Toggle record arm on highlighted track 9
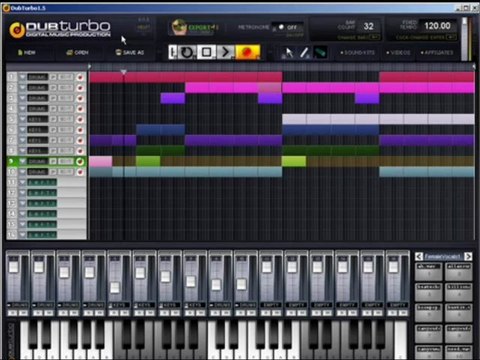480x360 pixels. click(80, 162)
